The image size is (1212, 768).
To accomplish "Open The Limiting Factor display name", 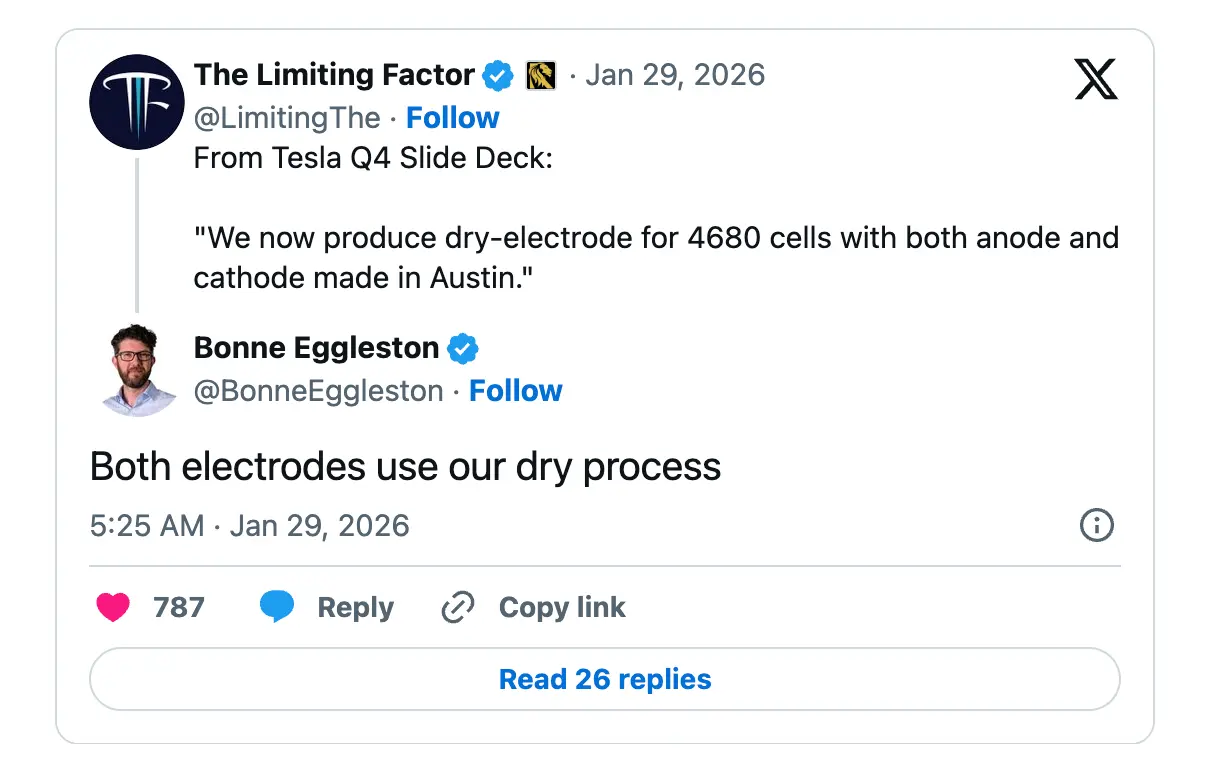I will 334,75.
